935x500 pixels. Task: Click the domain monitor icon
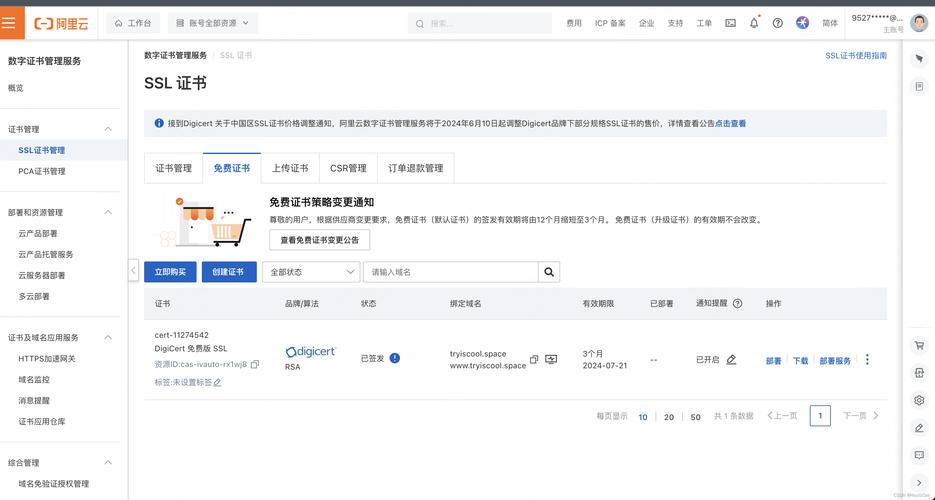(551, 359)
